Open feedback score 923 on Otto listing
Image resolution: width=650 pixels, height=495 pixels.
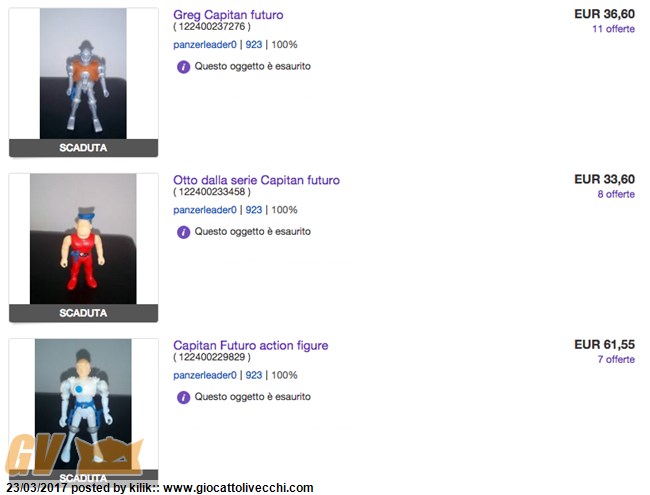coord(254,210)
